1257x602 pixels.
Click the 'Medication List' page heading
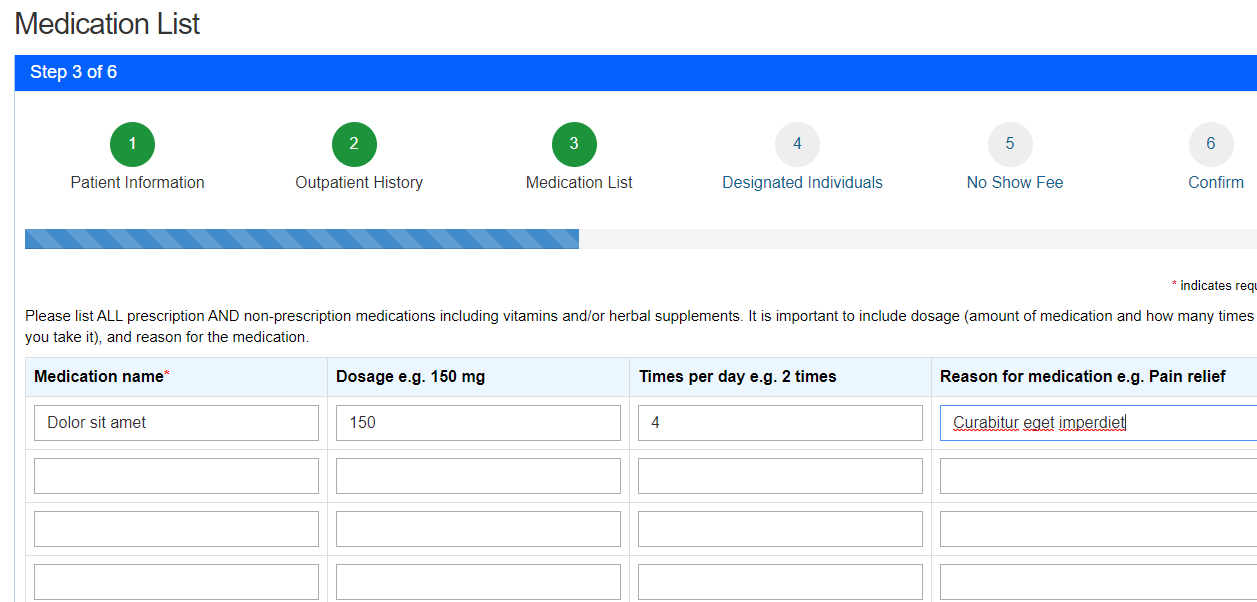(x=107, y=24)
